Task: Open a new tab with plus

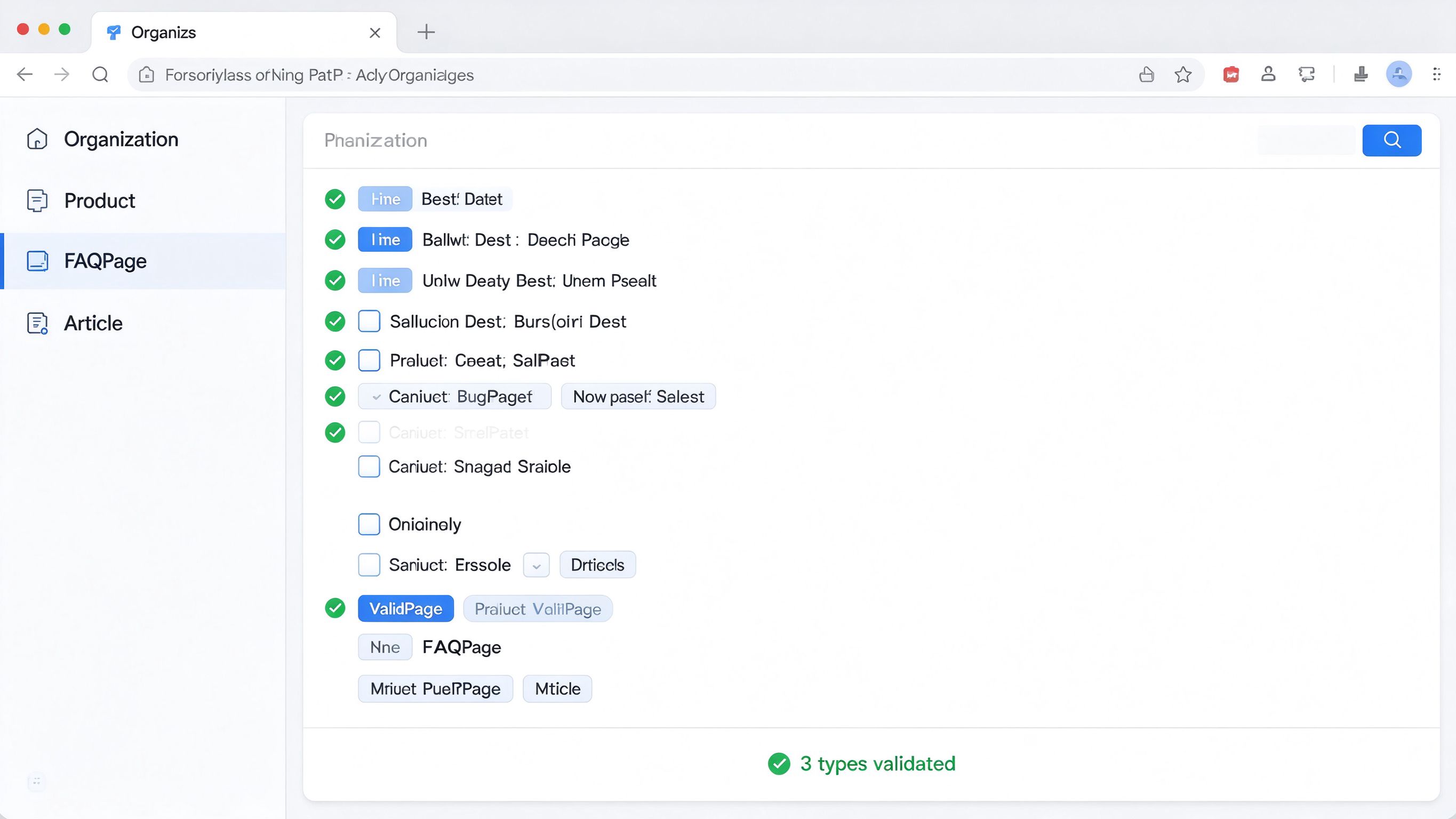Action: click(426, 32)
